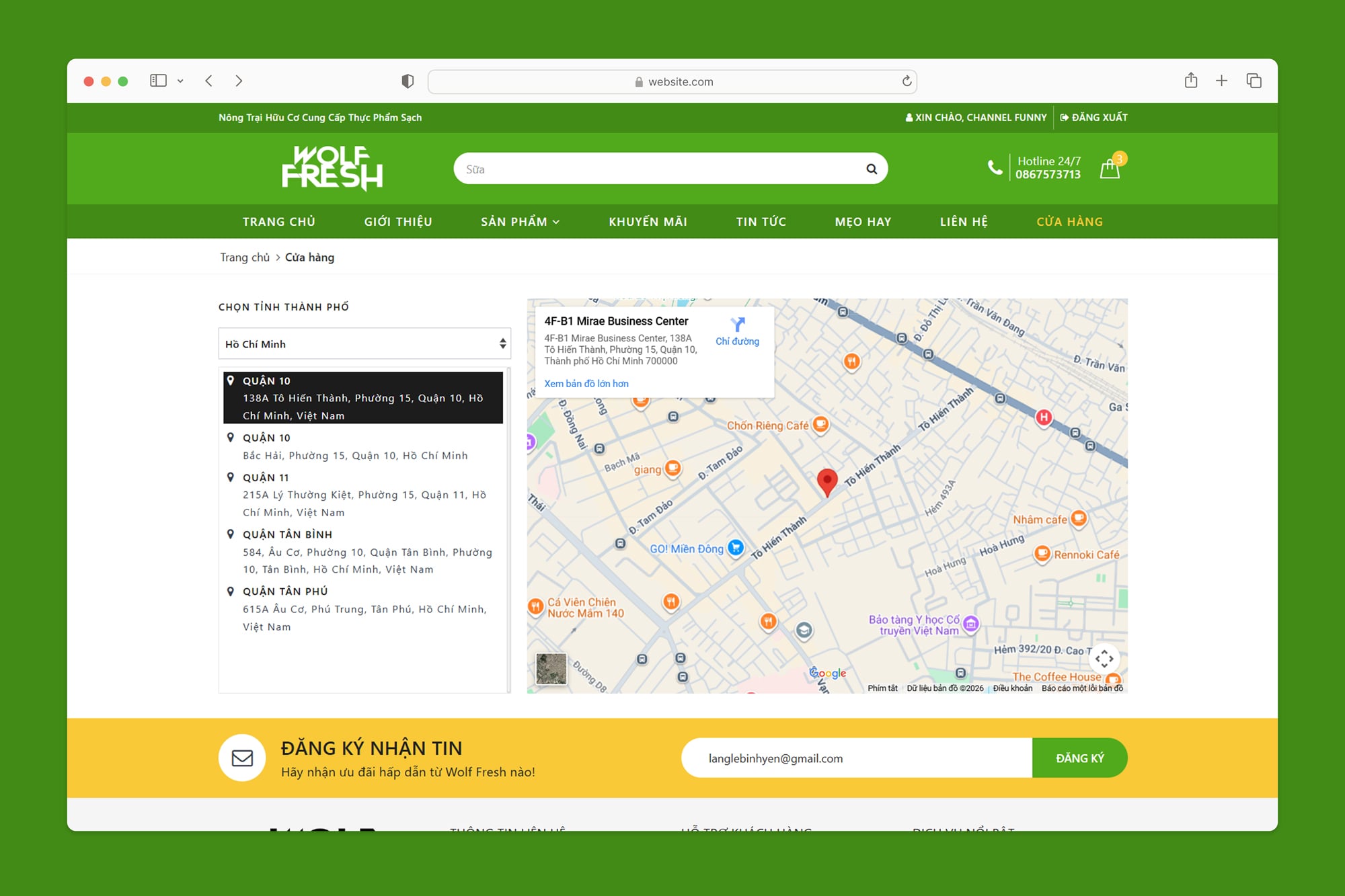Click the ĐĂNG KÝ subscribe button
Screen dimensions: 1345x896
pyautogui.click(x=1079, y=758)
